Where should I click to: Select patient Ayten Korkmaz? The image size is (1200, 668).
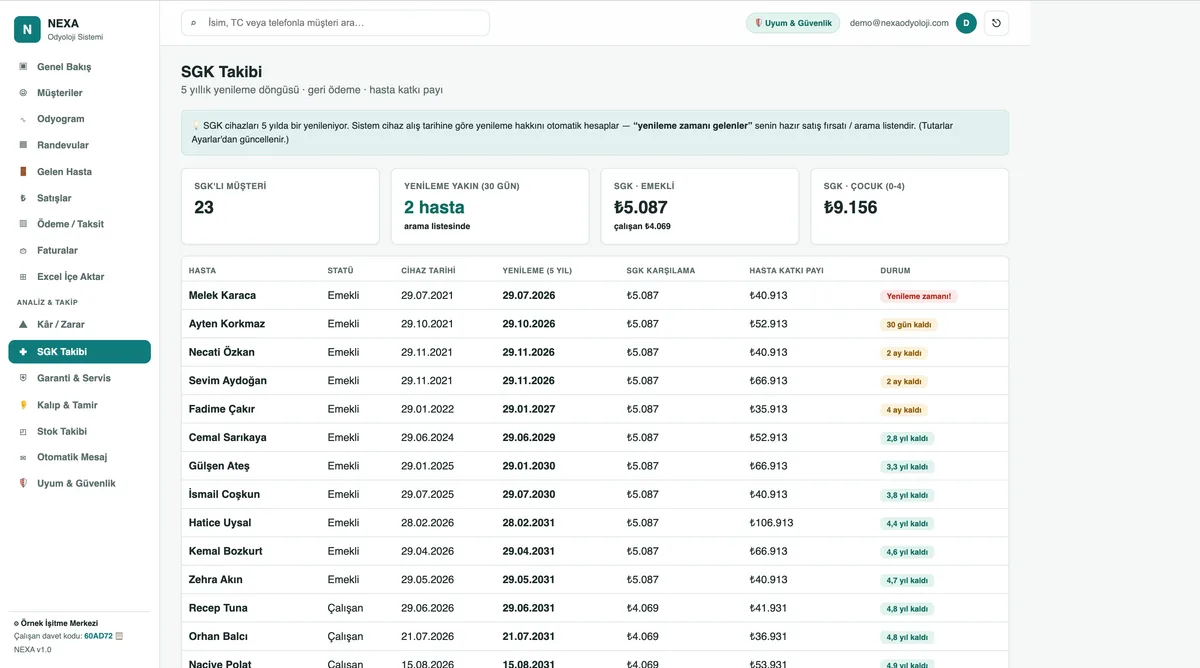pos(227,324)
